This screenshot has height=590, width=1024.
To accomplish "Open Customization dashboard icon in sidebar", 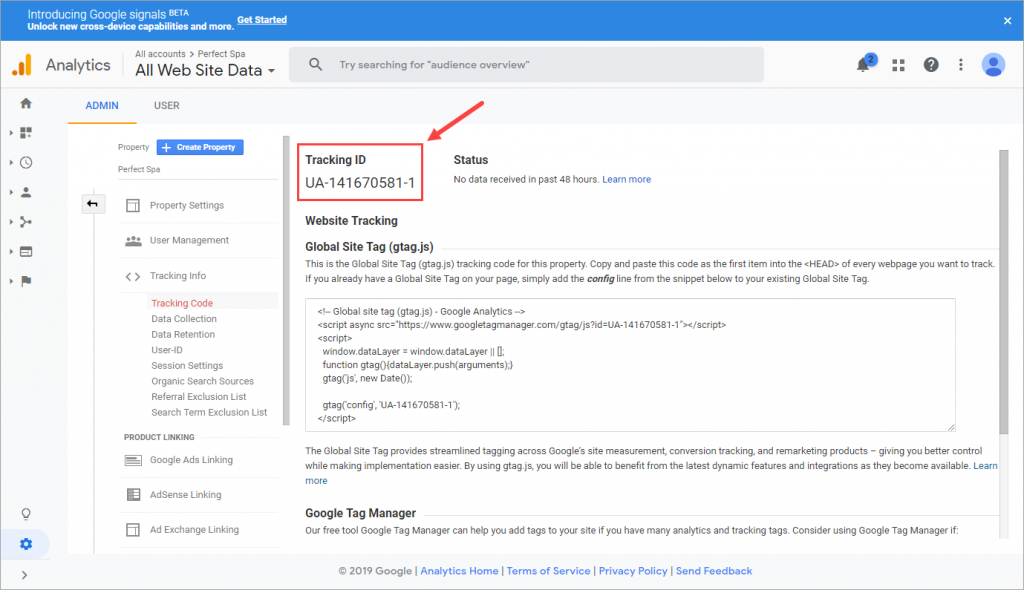I will (26, 133).
